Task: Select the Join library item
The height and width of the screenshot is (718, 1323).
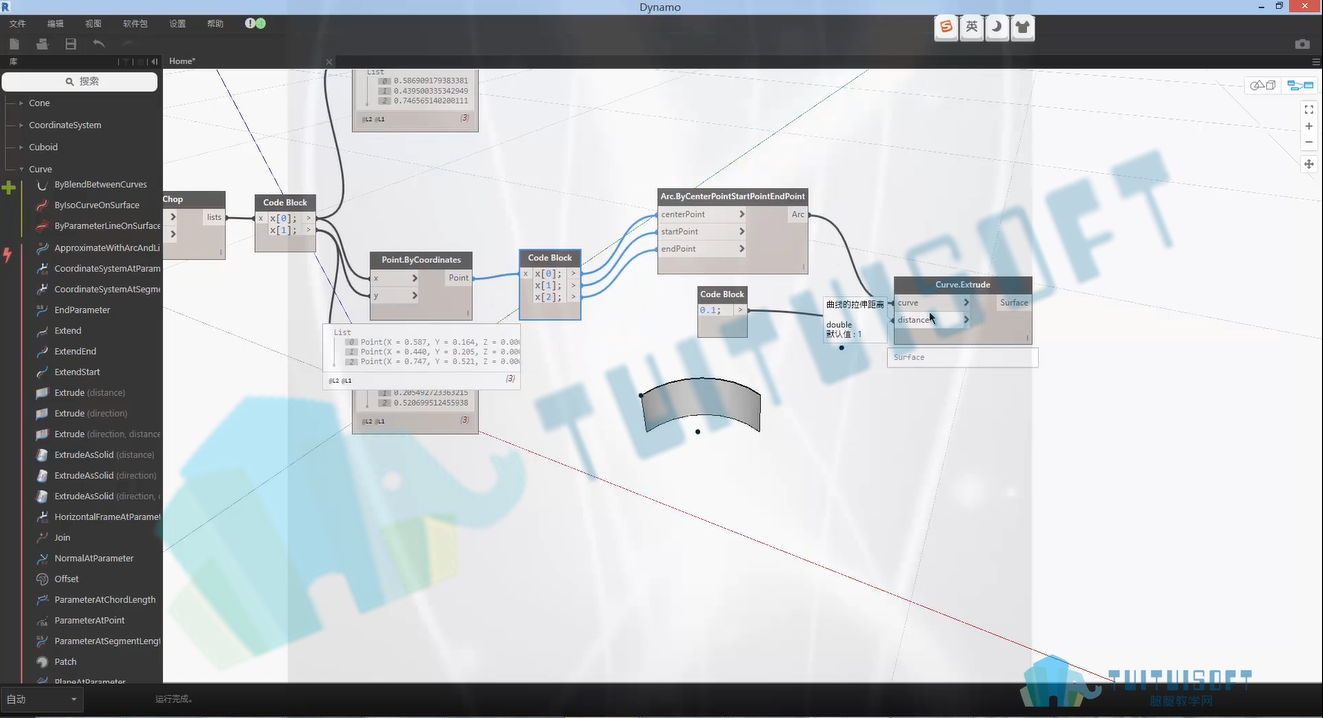Action: (x=62, y=538)
